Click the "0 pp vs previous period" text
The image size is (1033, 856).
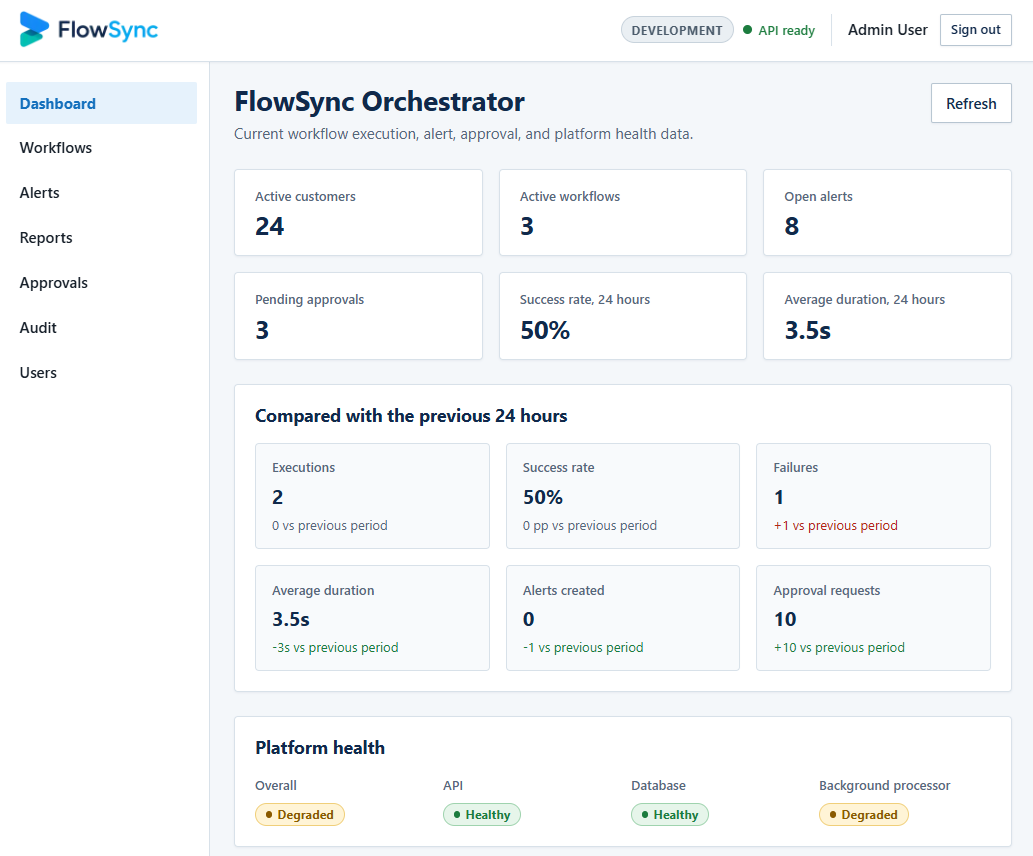590,525
